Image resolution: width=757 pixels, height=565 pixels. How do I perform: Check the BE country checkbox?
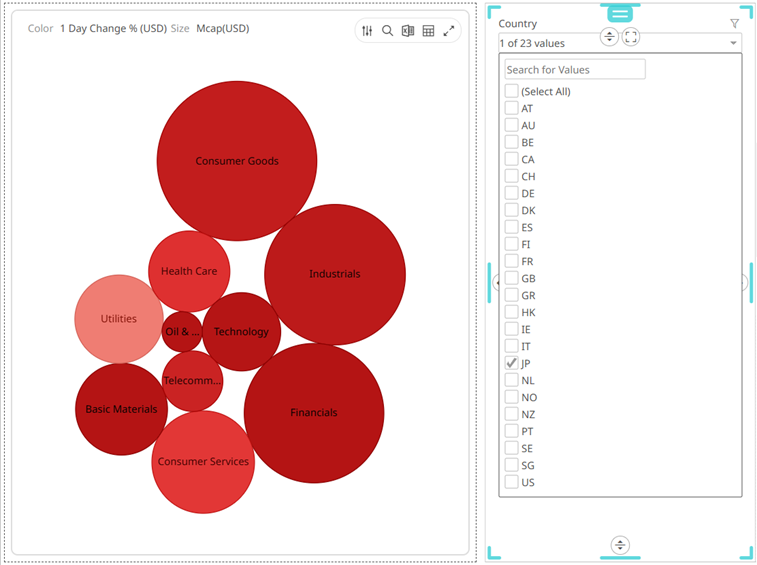pyautogui.click(x=511, y=142)
